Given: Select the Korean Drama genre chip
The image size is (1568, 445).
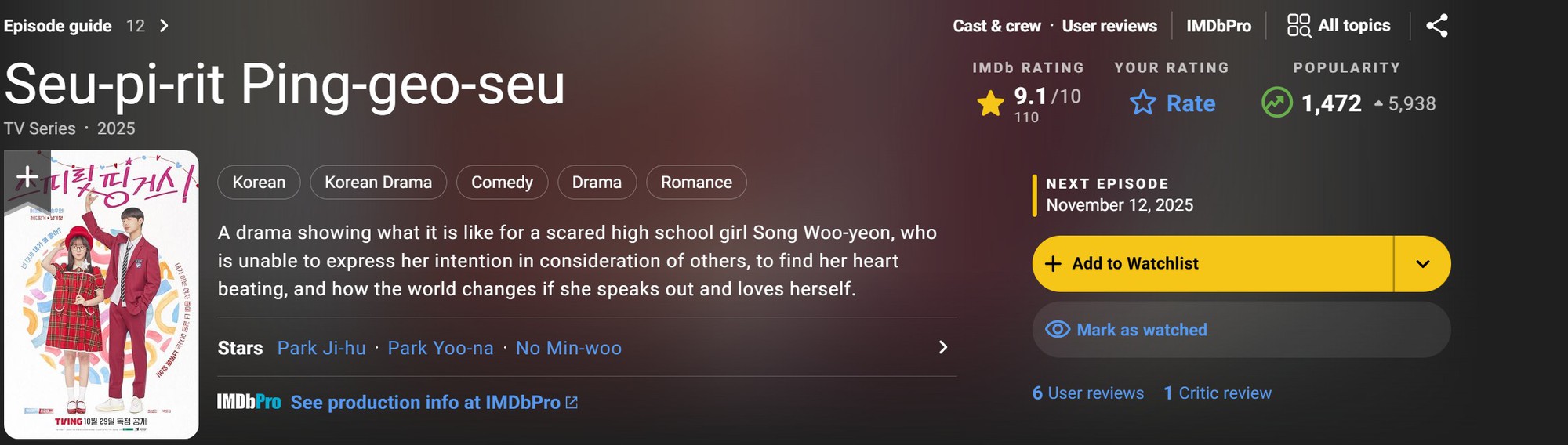Looking at the screenshot, I should (378, 183).
